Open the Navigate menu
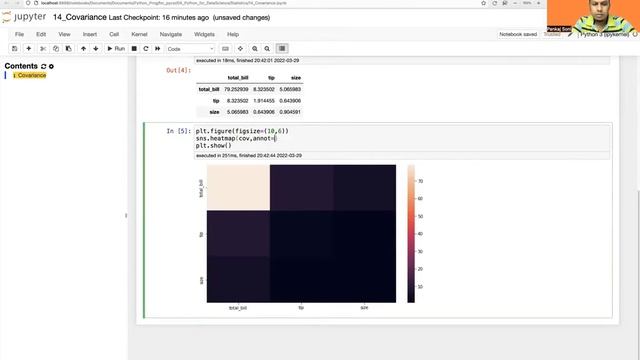This screenshot has width=640, height=360. pyautogui.click(x=171, y=34)
